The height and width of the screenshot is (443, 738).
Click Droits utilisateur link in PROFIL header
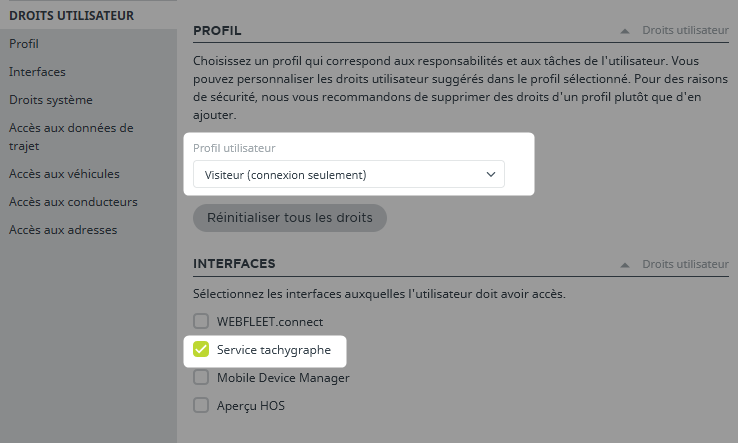685,31
